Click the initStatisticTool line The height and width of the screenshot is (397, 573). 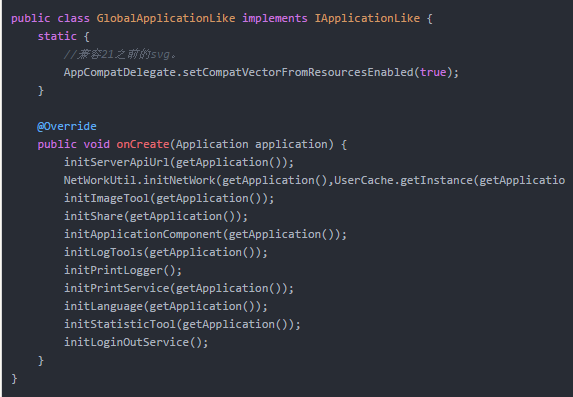pyautogui.click(x=182, y=324)
